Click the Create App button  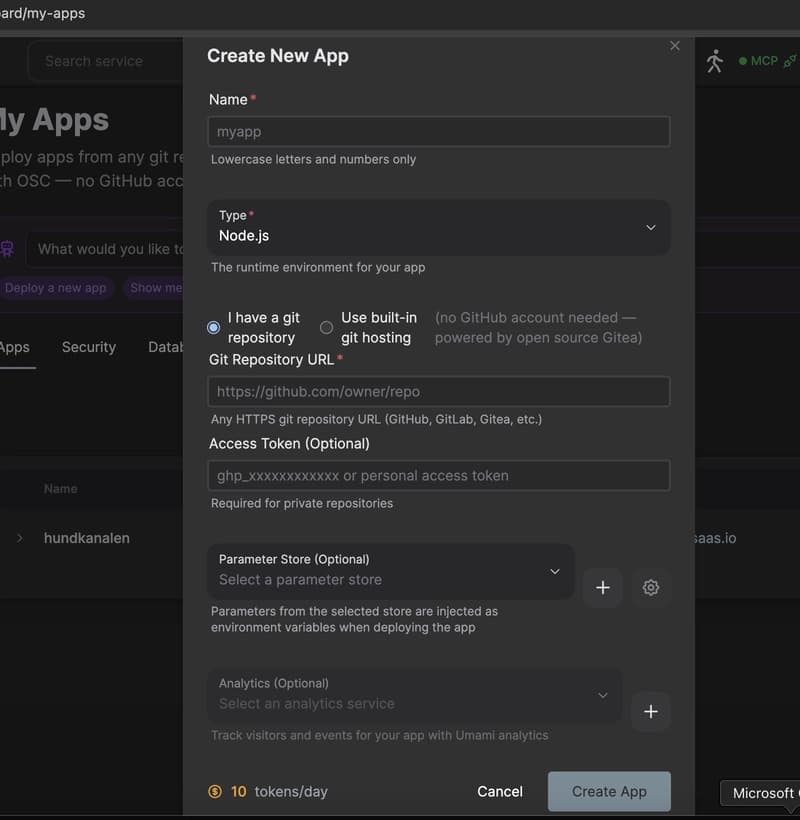point(609,791)
